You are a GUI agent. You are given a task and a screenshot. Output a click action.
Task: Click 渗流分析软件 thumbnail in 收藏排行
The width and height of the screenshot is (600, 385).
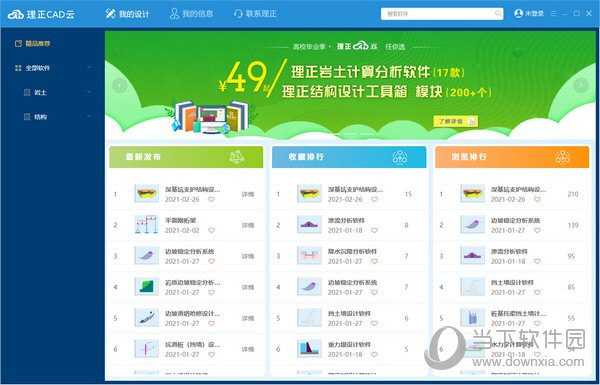(x=309, y=225)
